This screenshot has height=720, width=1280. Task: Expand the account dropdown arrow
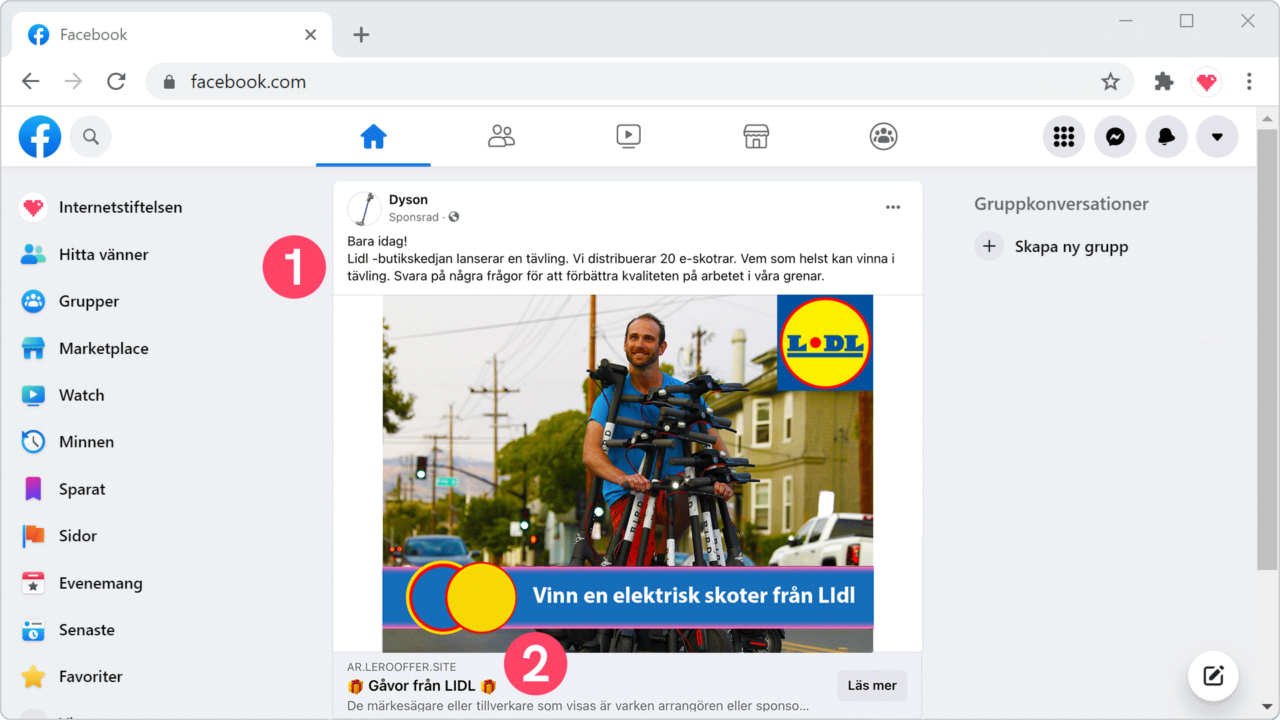1217,137
